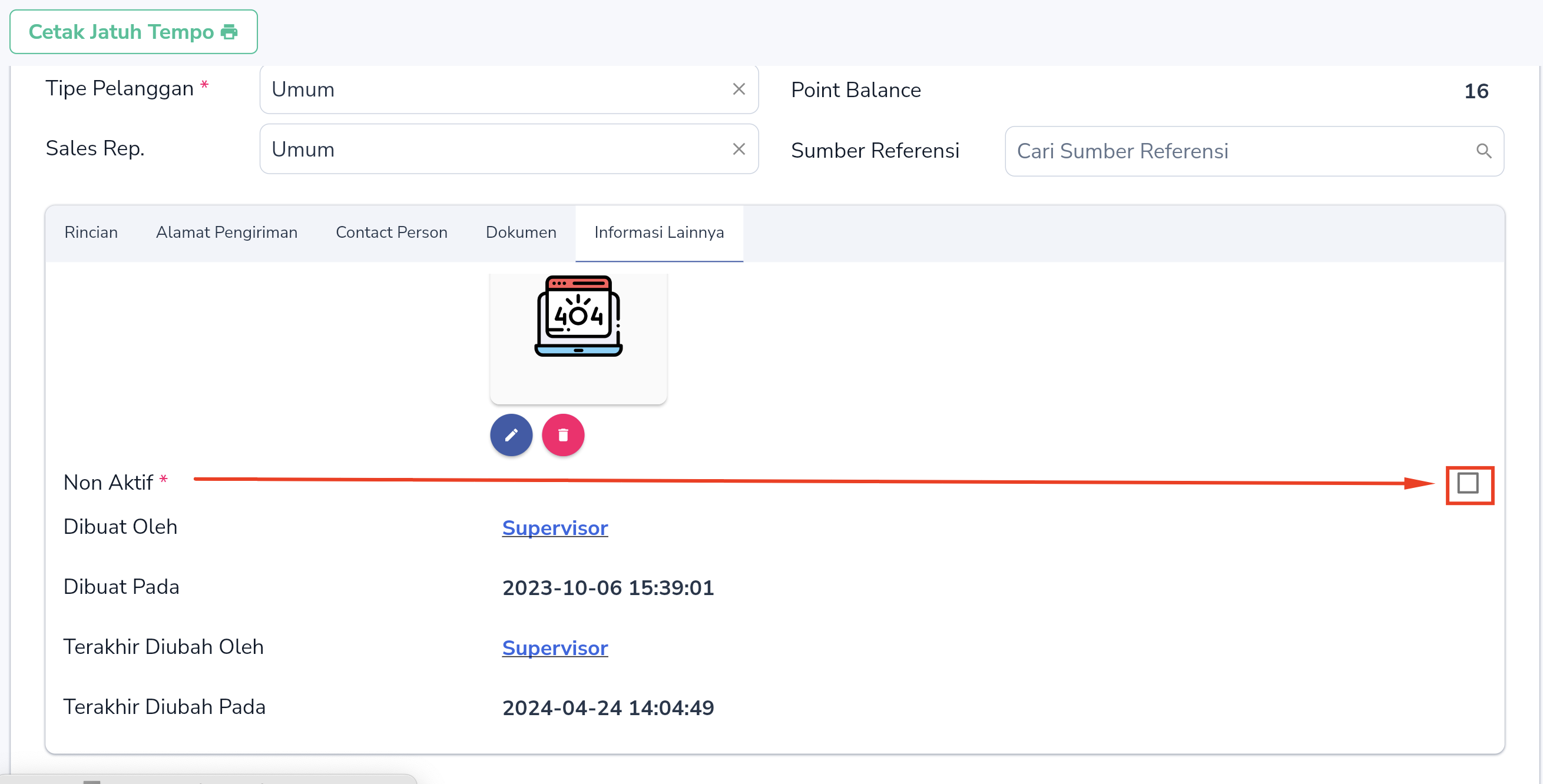Tick the Non Aktif checkbox
This screenshot has width=1543, height=784.
(x=1468, y=483)
